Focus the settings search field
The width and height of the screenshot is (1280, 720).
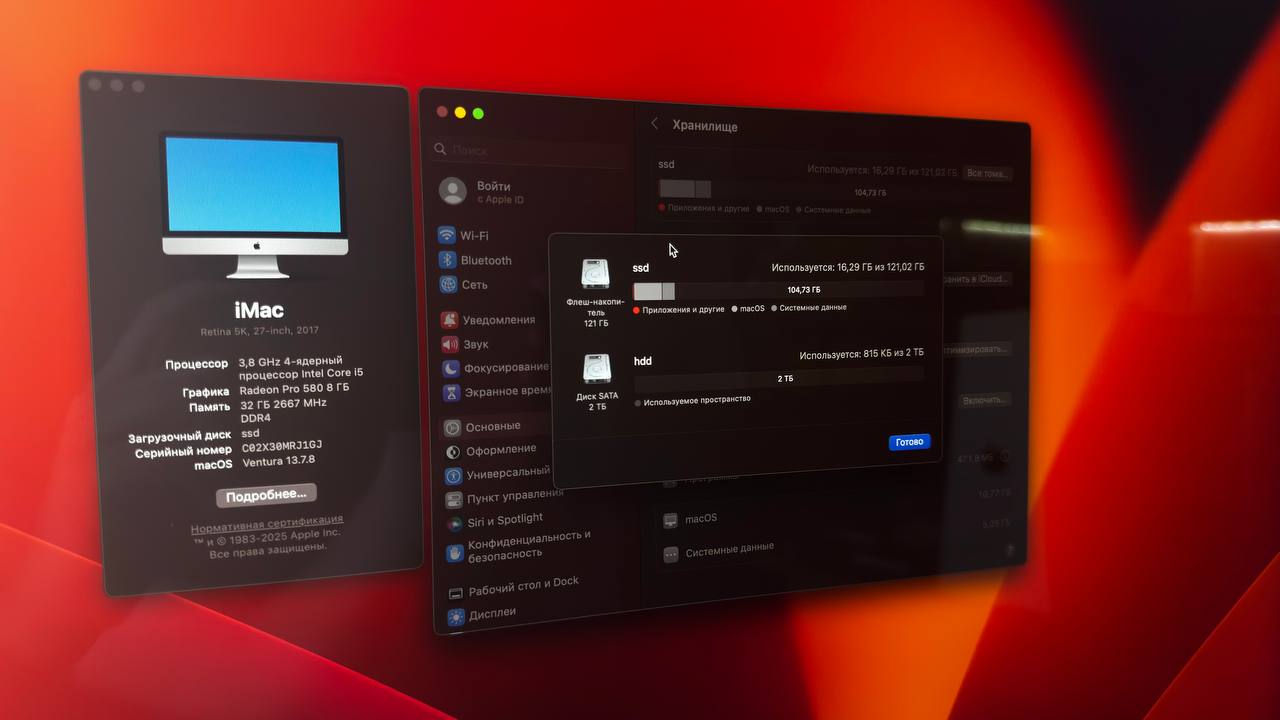pos(530,150)
